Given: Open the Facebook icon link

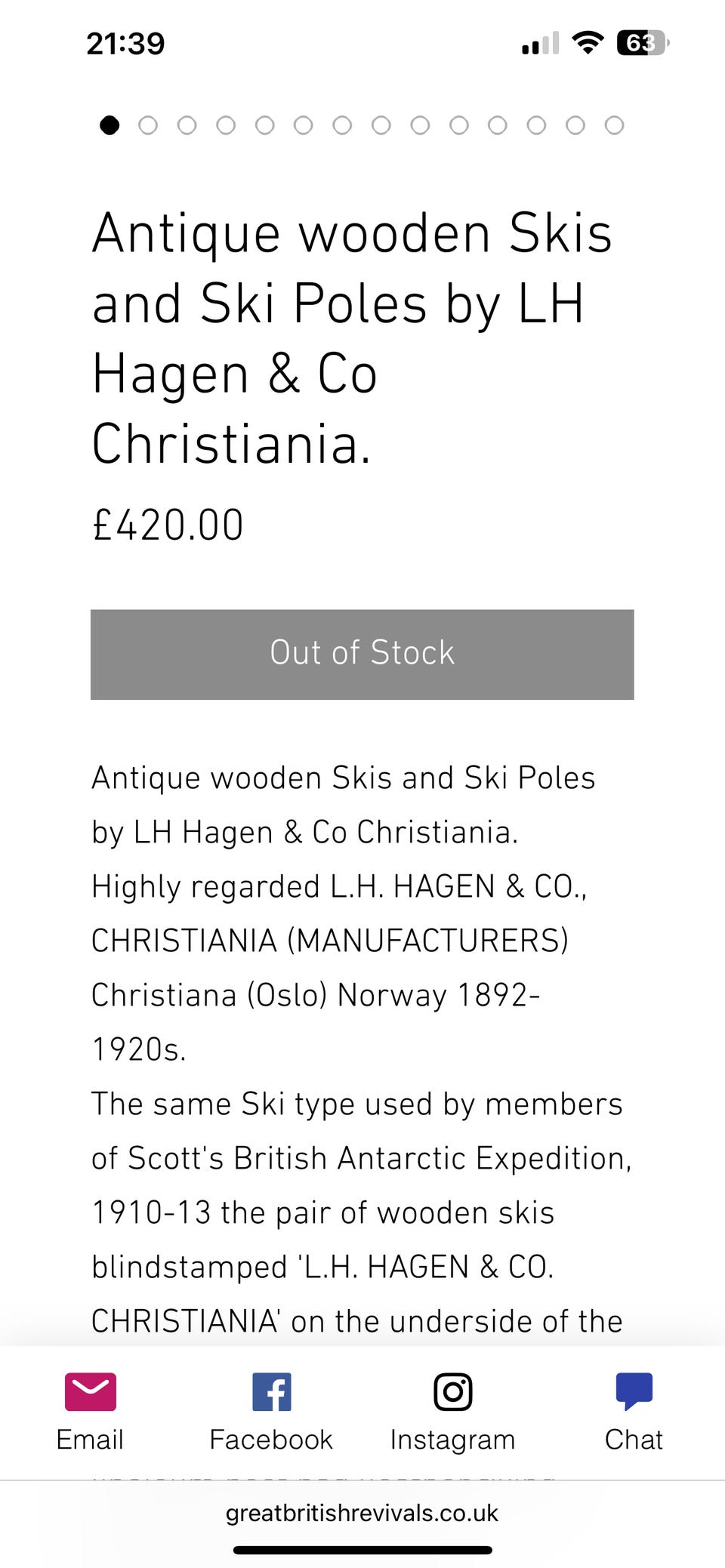Looking at the screenshot, I should point(272,1391).
